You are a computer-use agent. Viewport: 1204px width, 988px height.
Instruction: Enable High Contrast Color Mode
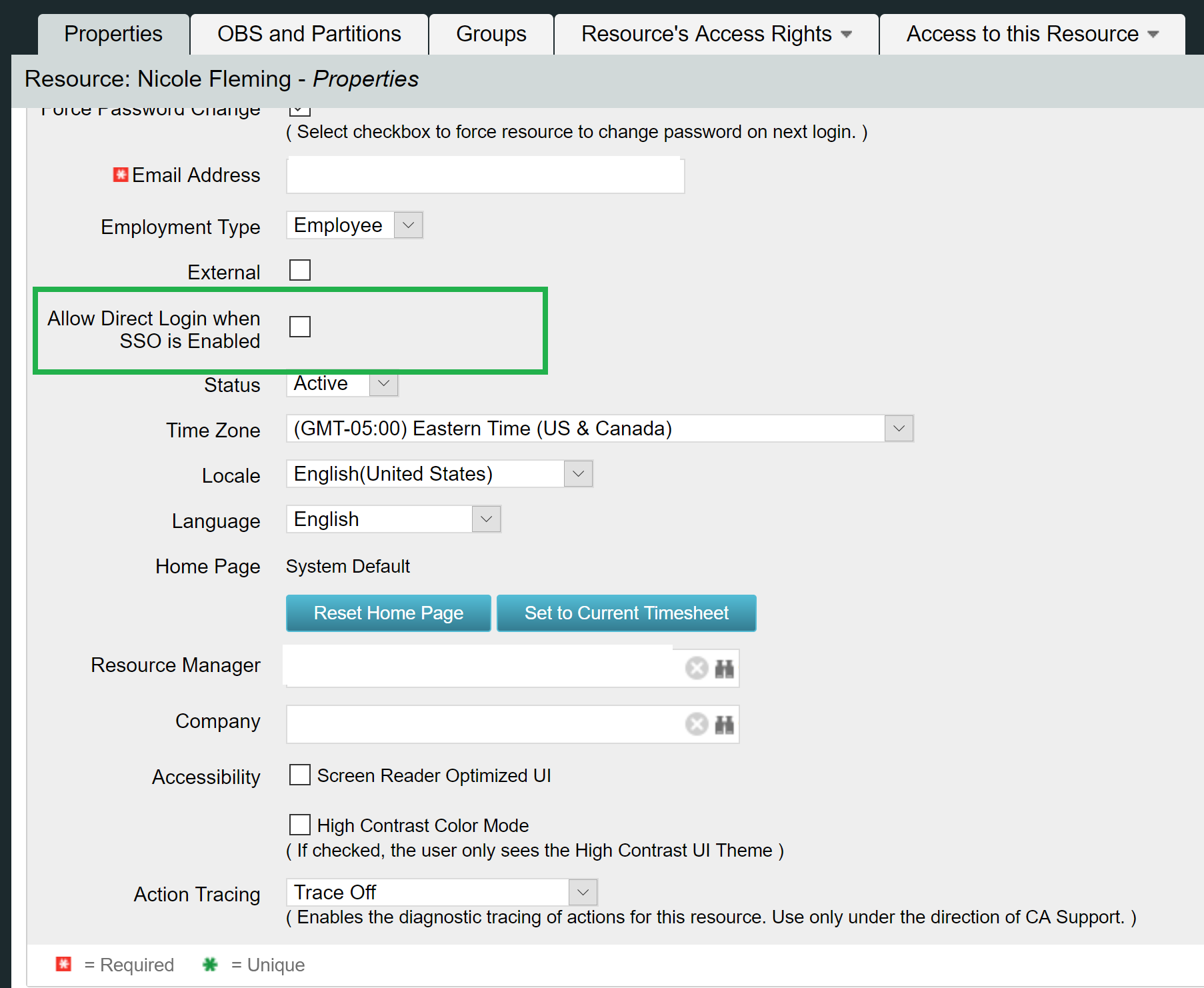(x=300, y=825)
